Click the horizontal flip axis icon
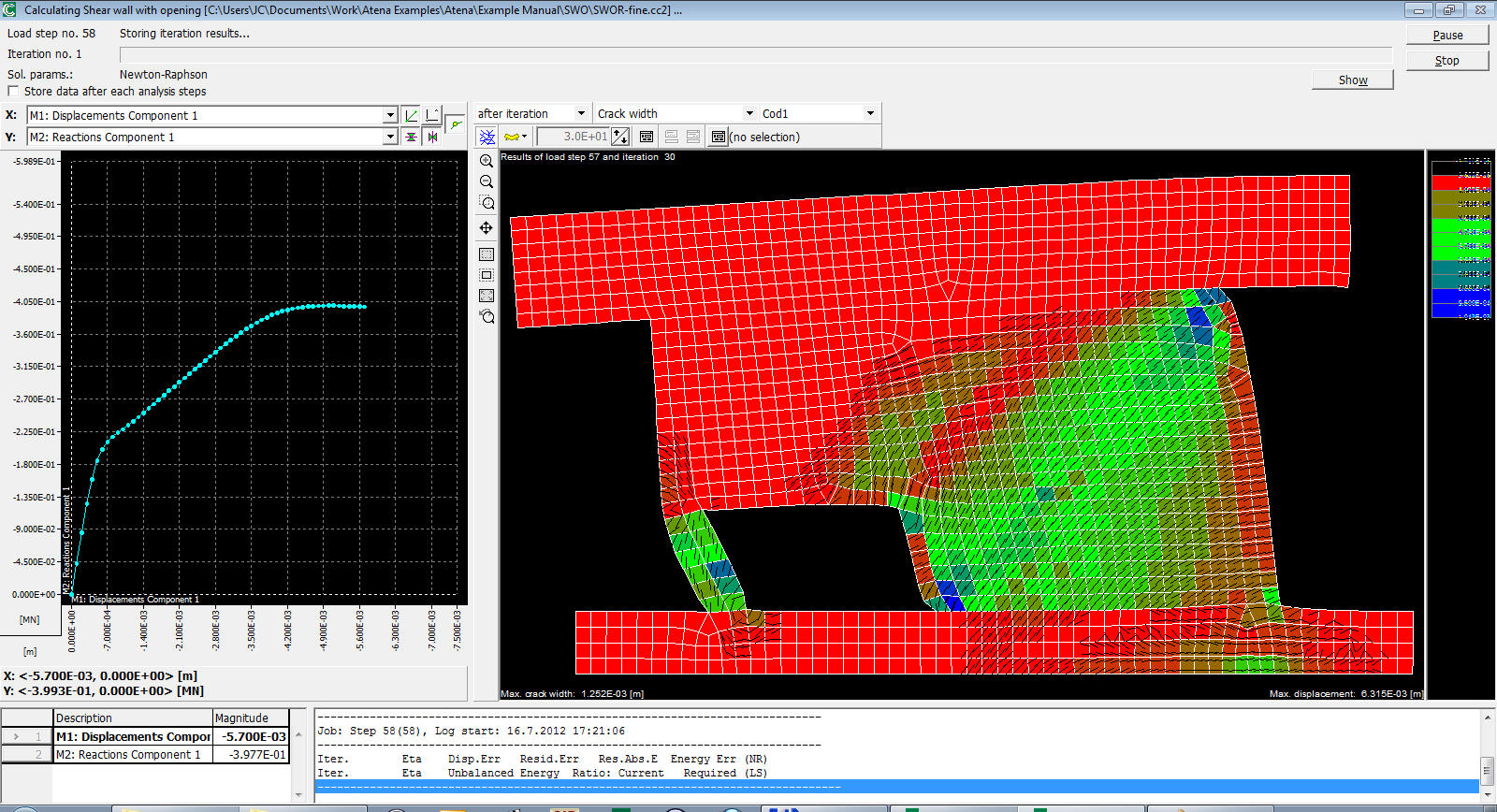Image resolution: width=1497 pixels, height=812 pixels. tap(432, 137)
